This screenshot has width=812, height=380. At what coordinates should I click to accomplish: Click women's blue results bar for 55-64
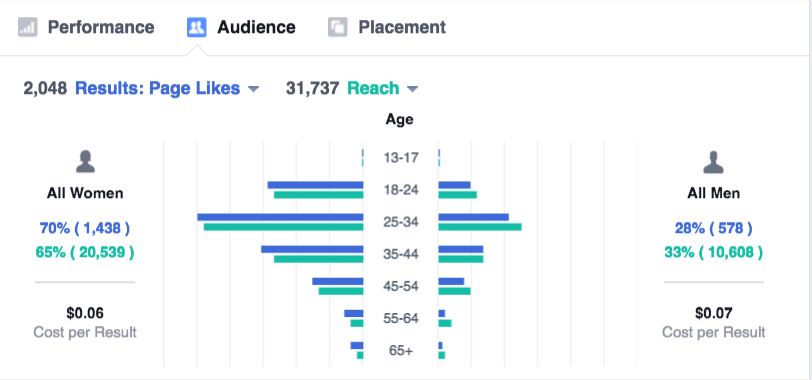pos(354,313)
